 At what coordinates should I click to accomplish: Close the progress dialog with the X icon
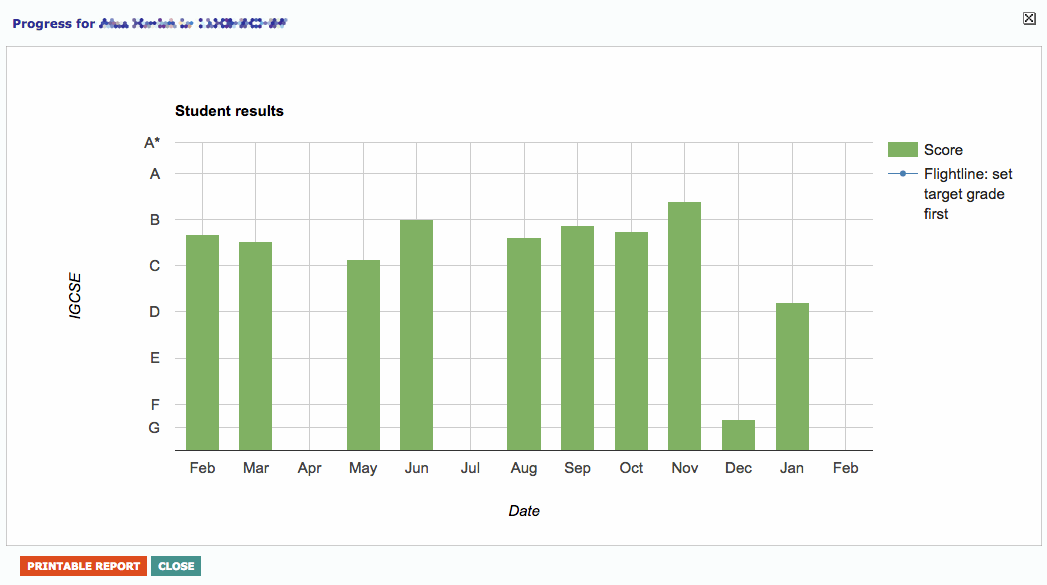(x=1029, y=18)
